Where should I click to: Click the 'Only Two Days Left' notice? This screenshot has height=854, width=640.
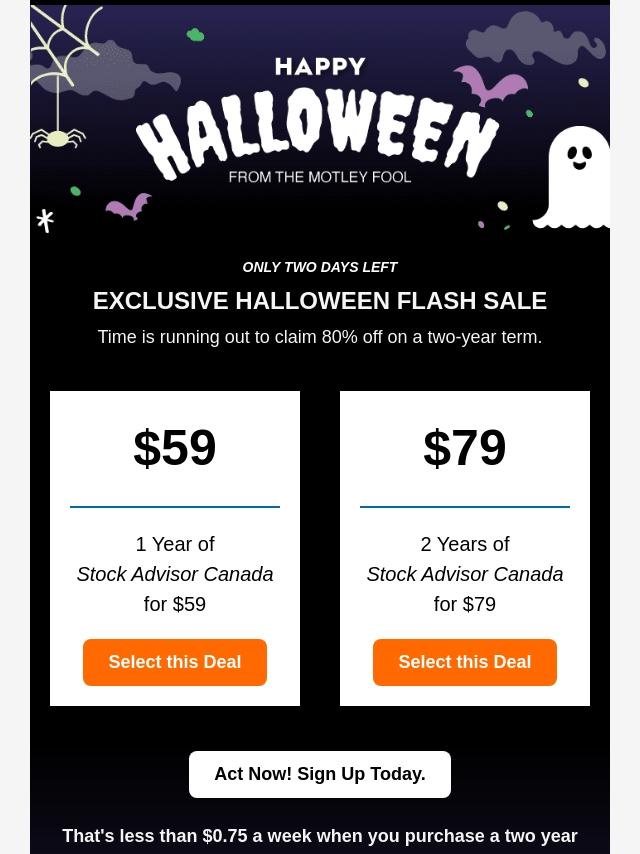click(320, 267)
